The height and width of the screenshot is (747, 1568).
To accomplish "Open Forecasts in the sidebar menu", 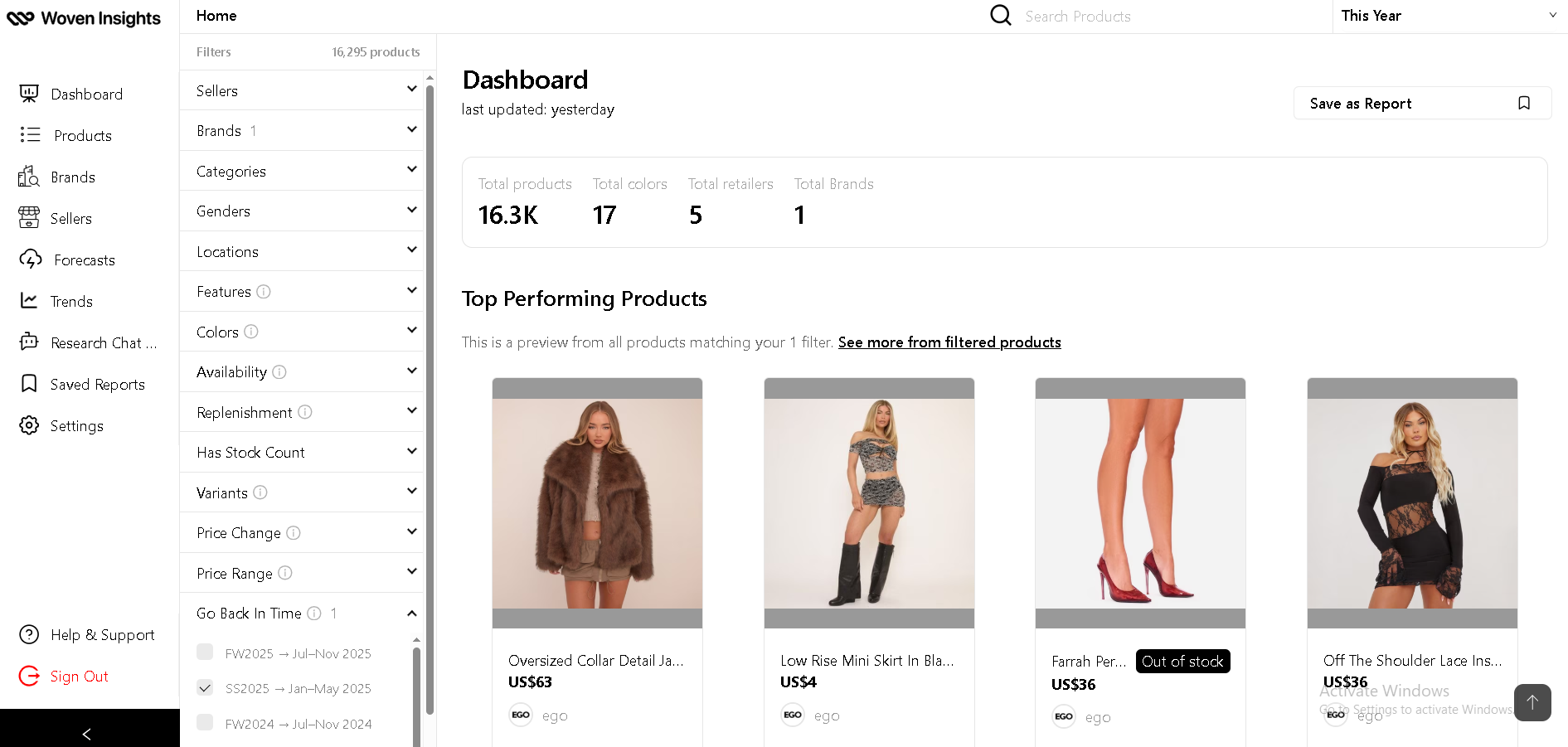I will pos(84,260).
